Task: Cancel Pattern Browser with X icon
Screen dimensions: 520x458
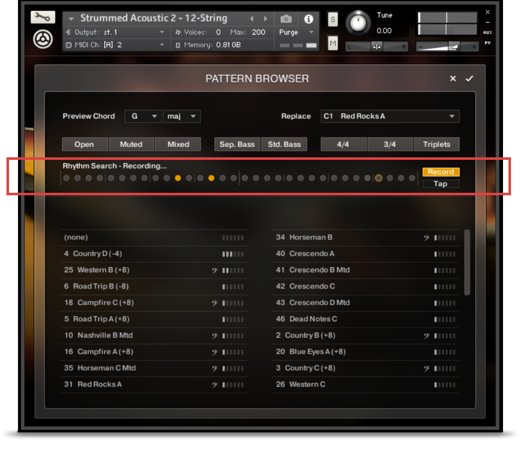Action: coord(453,78)
